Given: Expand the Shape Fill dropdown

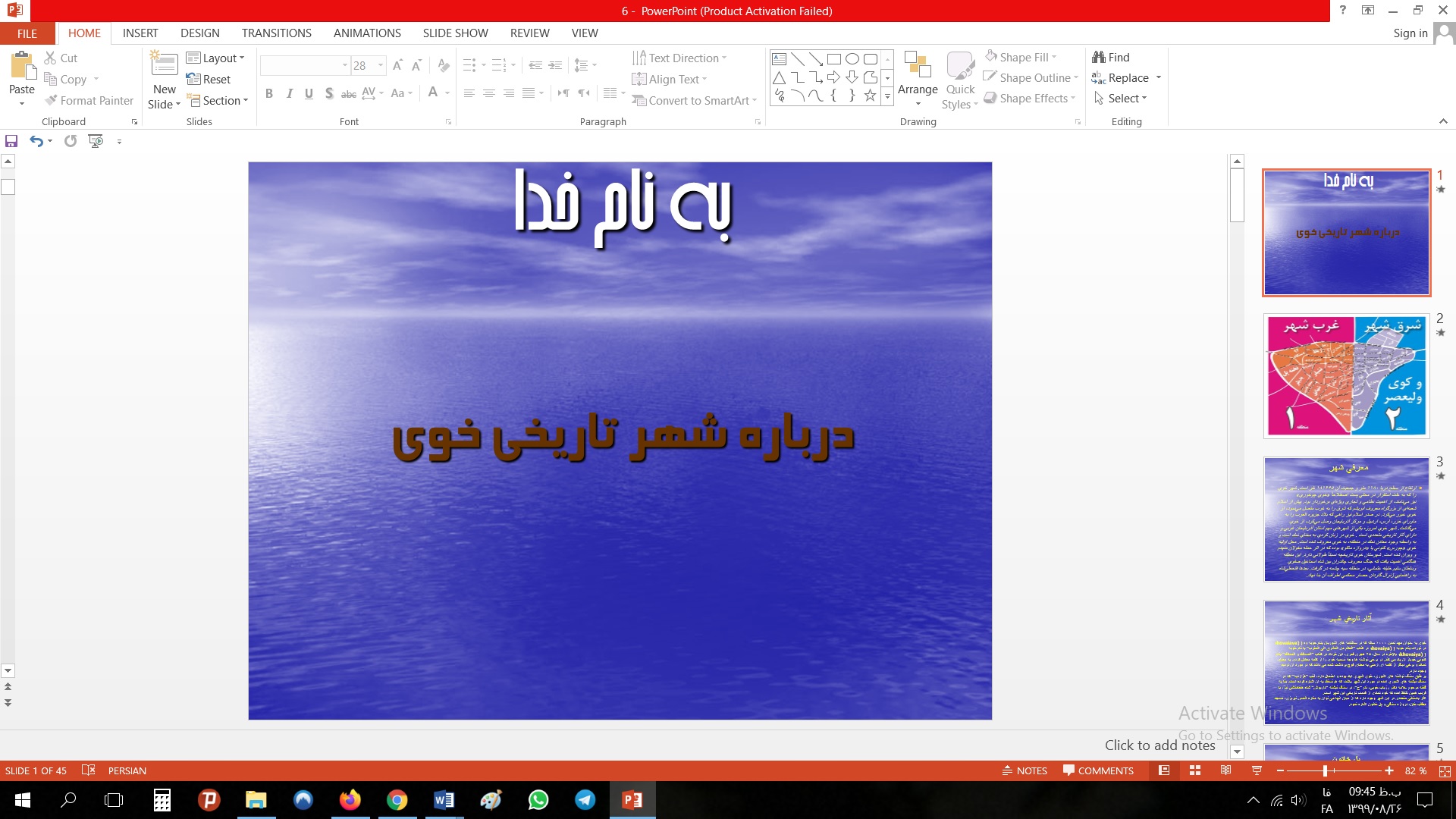Looking at the screenshot, I should click(1055, 58).
